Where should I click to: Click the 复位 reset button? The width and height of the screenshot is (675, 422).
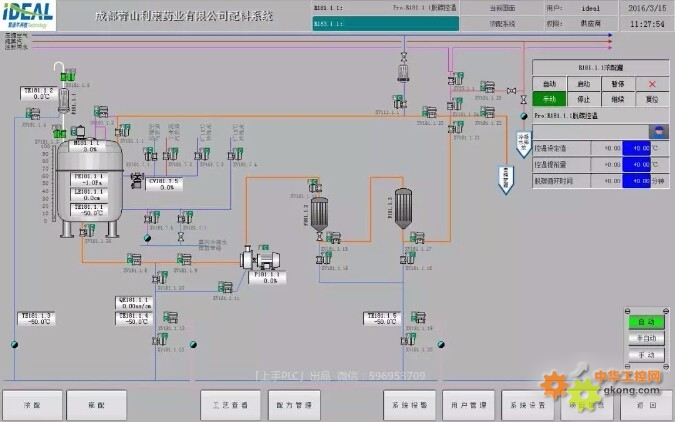[652, 99]
